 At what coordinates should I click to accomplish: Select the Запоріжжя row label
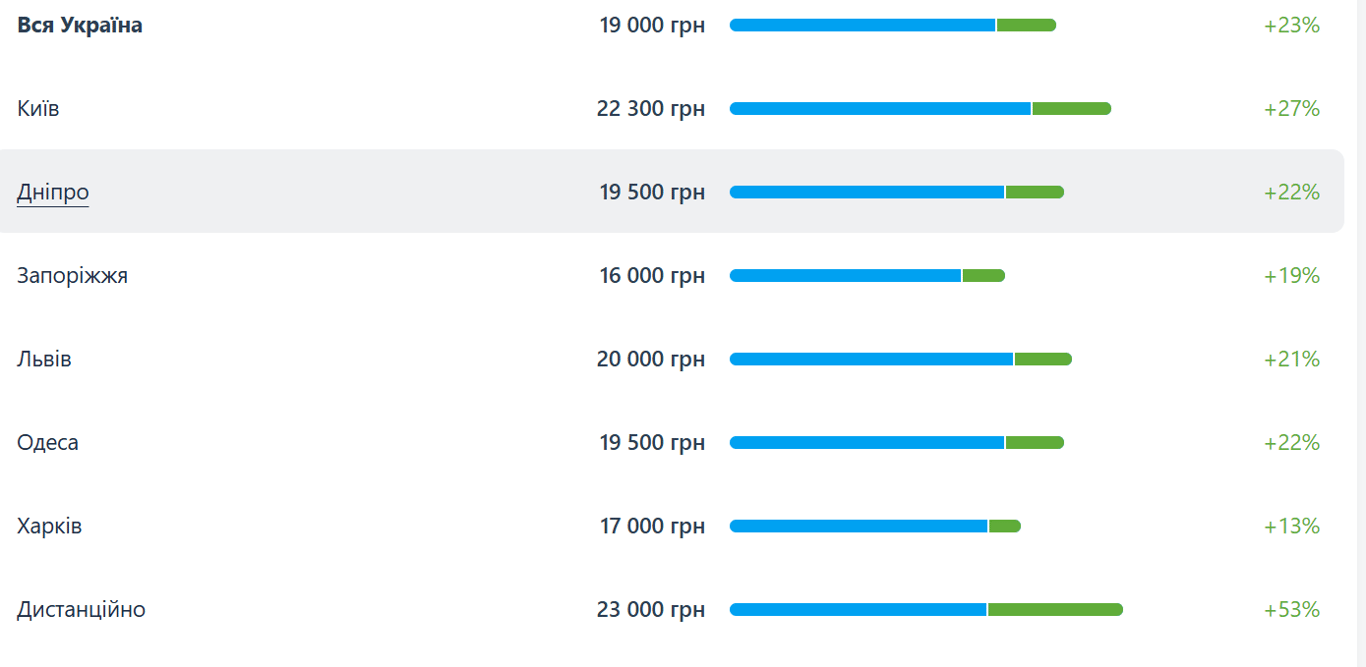[x=72, y=275]
